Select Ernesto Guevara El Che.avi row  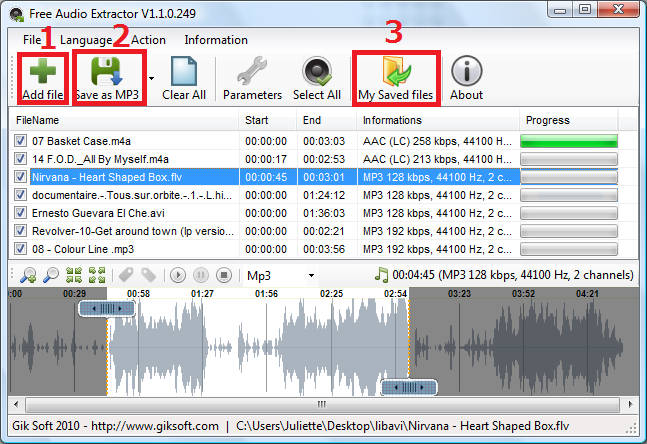click(316, 213)
